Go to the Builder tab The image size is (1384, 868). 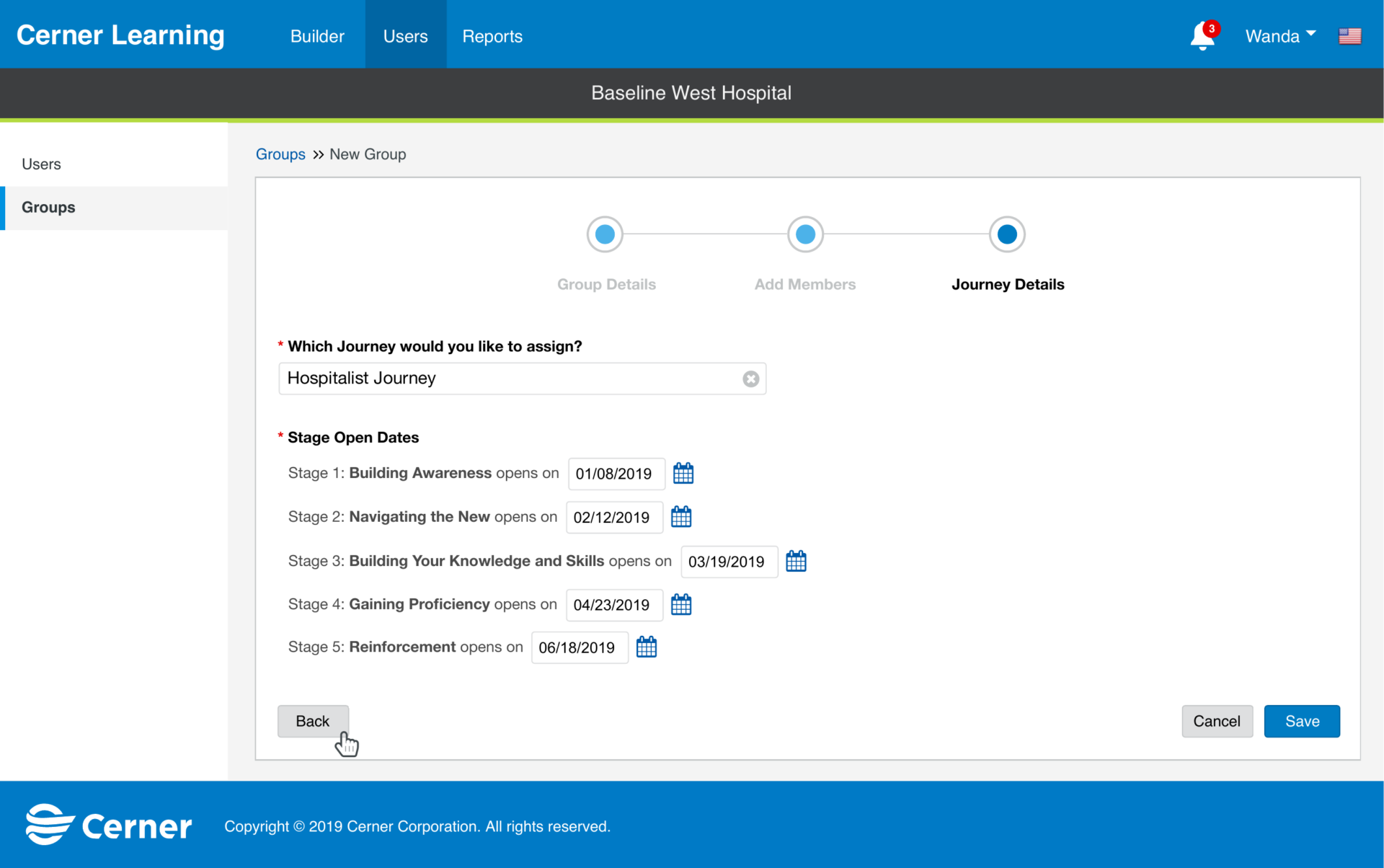317,36
